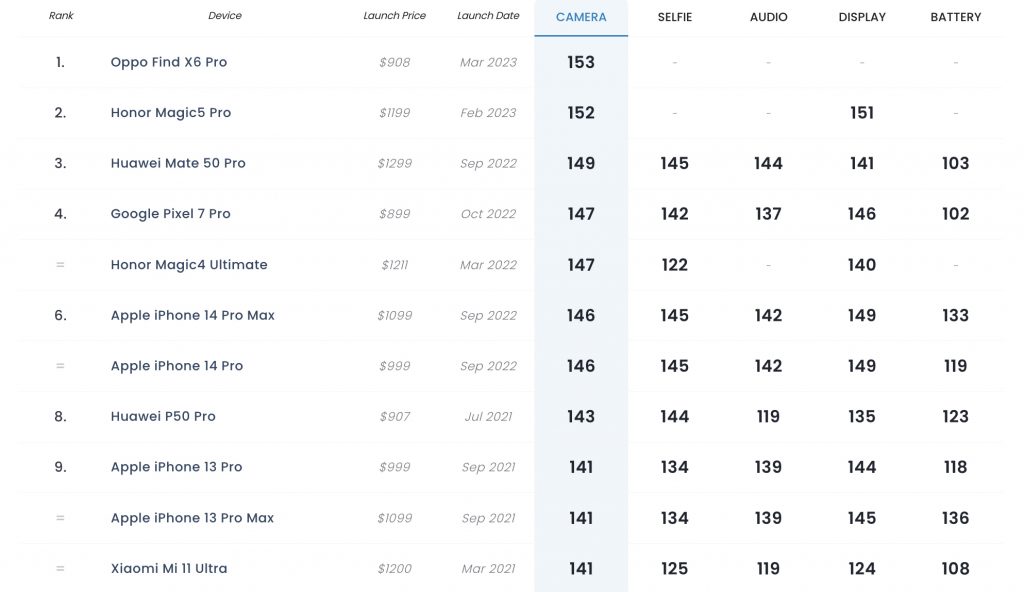Open the Huawei P50 Pro link

(163, 416)
